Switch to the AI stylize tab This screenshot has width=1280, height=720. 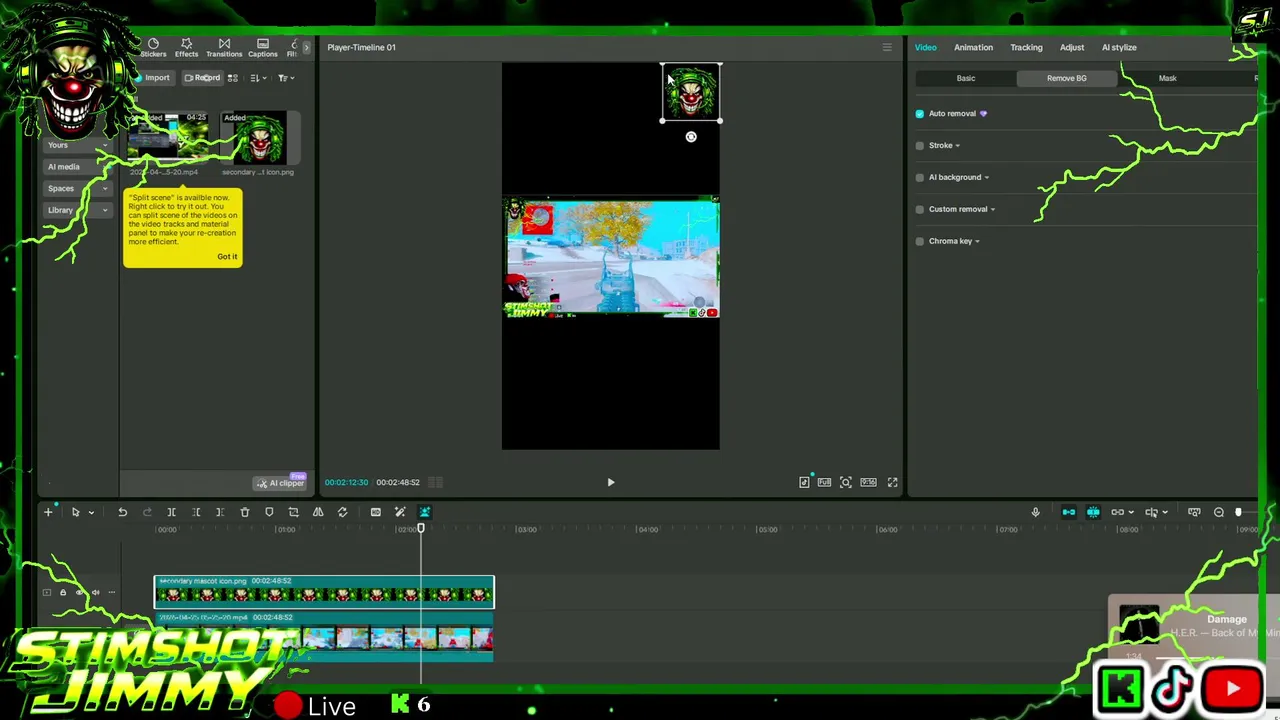(1119, 47)
